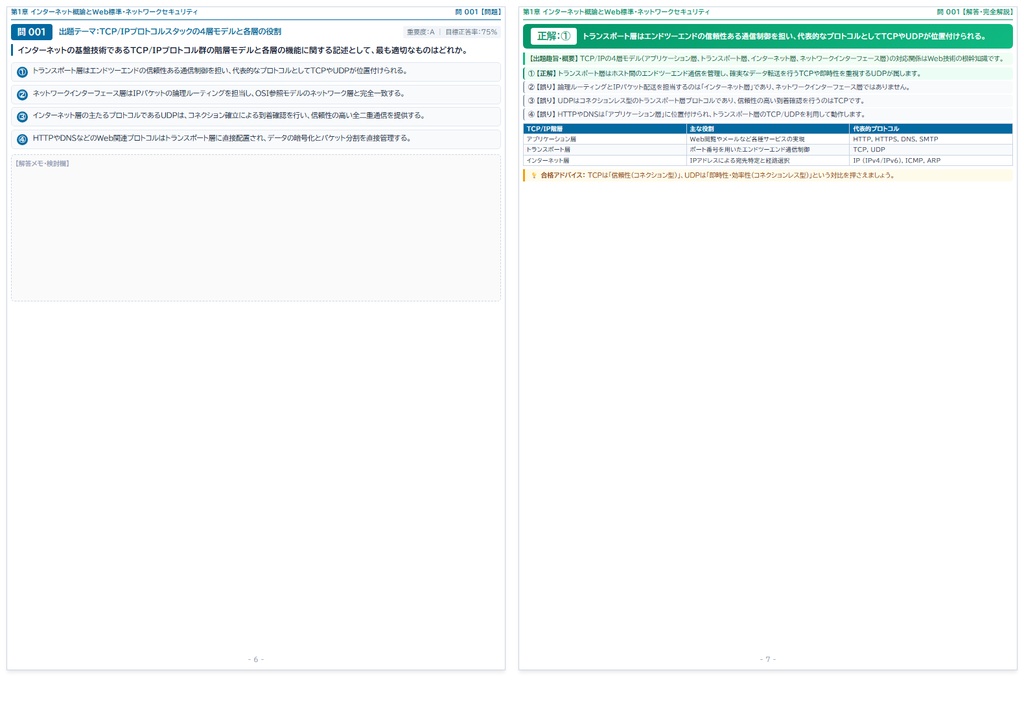Image resolution: width=1024 pixels, height=726 pixels.
Task: Click the 重要度:A label
Action: (x=421, y=32)
